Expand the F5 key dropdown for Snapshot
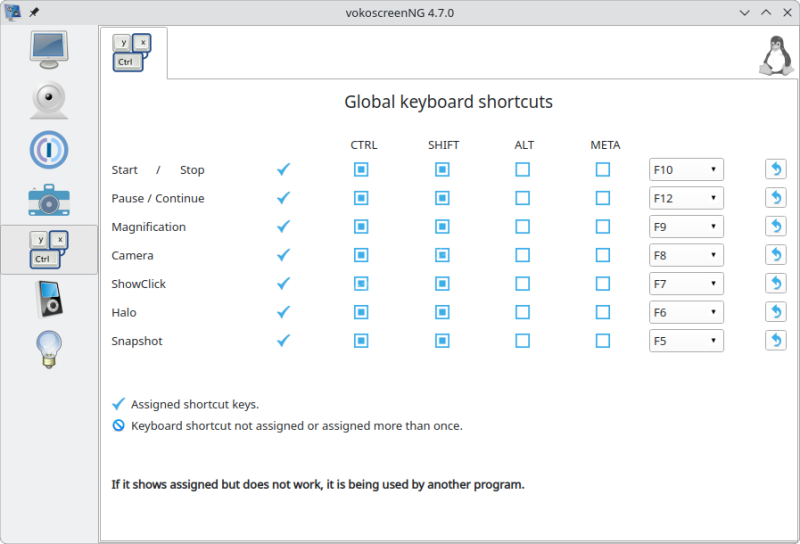Image resolution: width=800 pixels, height=544 pixels. click(x=686, y=340)
